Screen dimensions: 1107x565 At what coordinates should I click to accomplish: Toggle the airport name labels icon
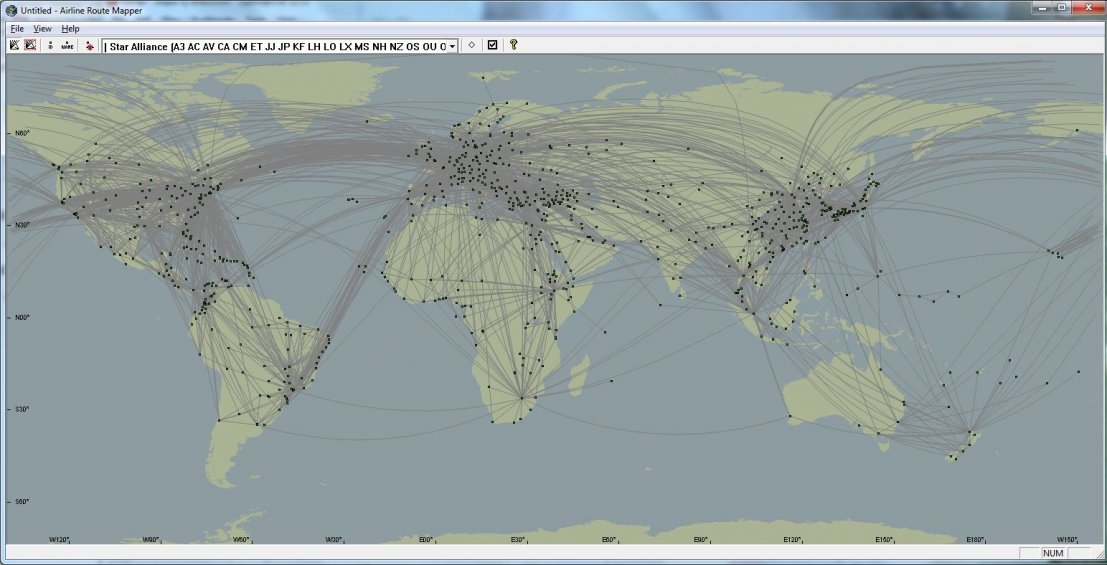(67, 45)
